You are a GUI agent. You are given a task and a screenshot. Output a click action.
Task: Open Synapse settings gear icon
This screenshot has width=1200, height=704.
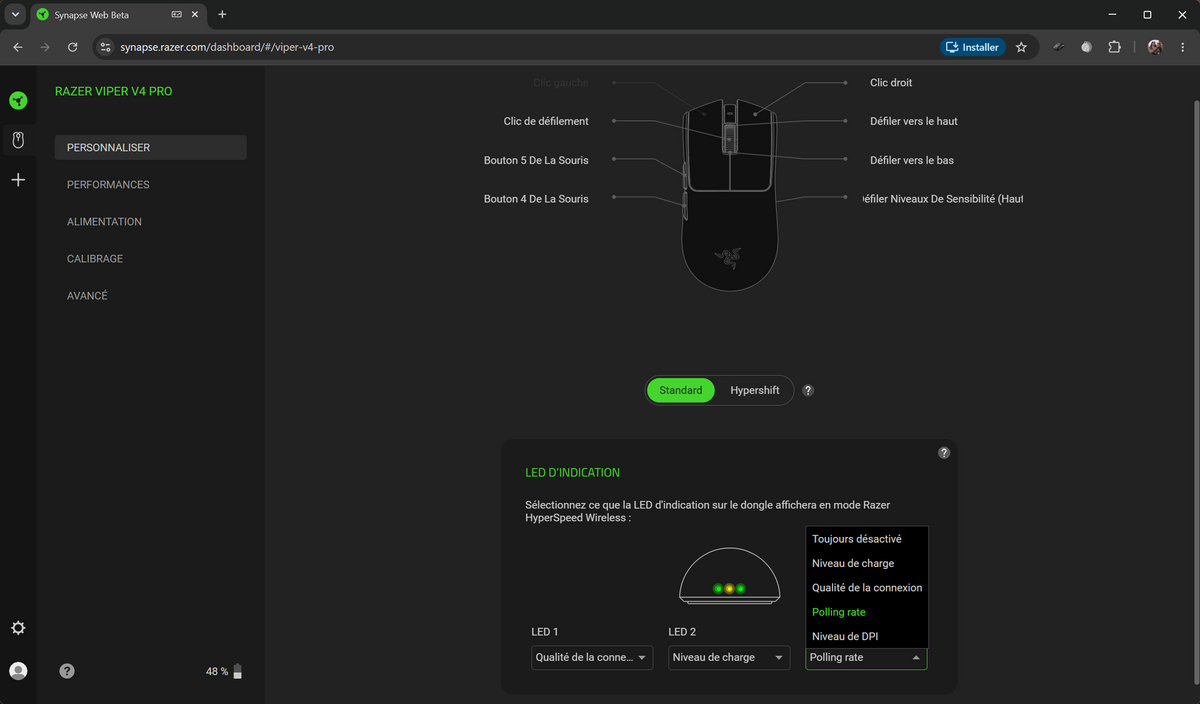coord(18,628)
